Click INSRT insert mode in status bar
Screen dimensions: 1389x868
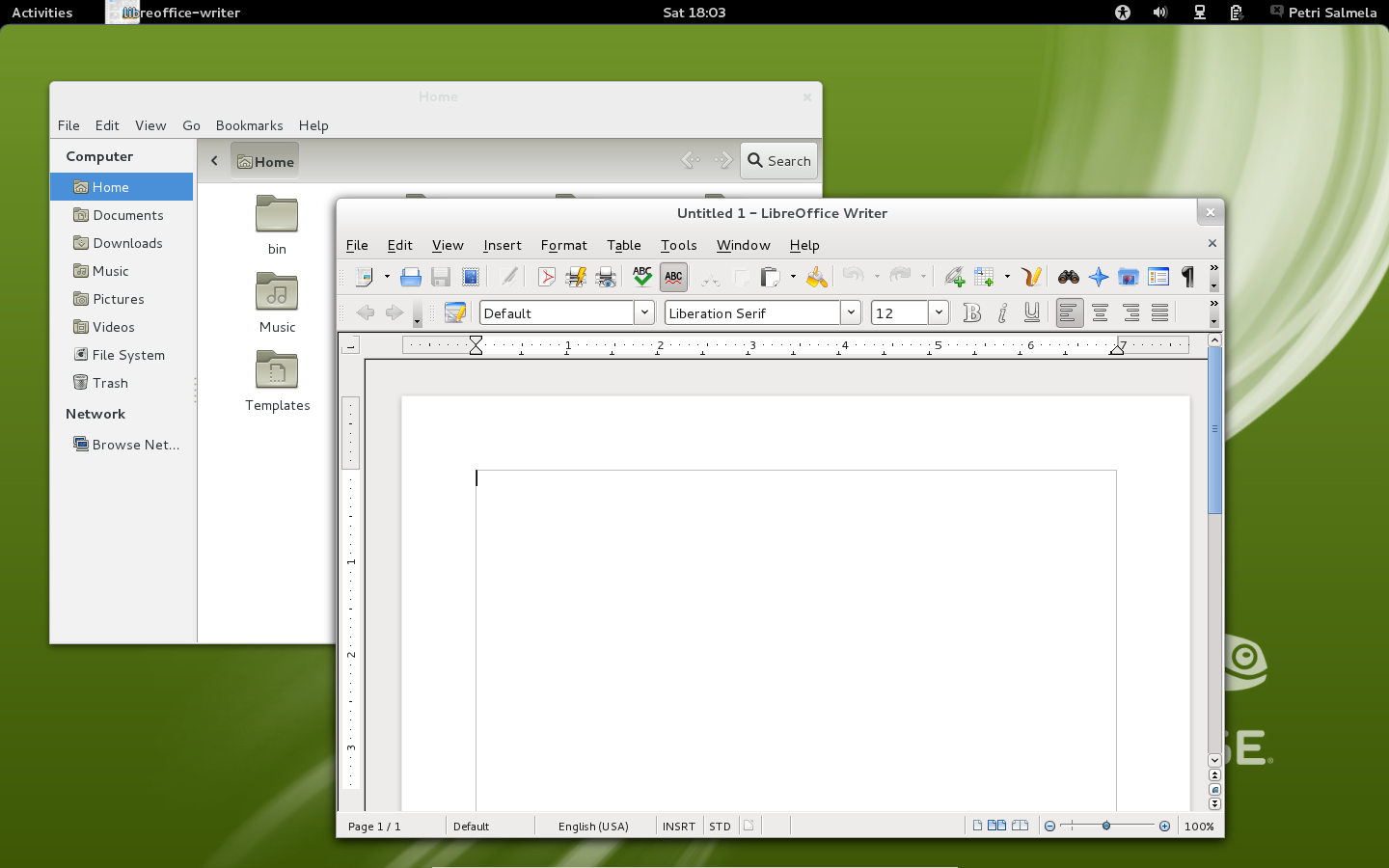(x=679, y=827)
